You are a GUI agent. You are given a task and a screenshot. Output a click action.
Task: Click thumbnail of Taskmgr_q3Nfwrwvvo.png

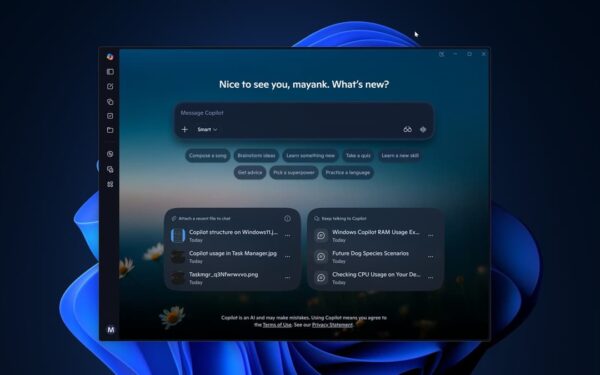pos(178,277)
